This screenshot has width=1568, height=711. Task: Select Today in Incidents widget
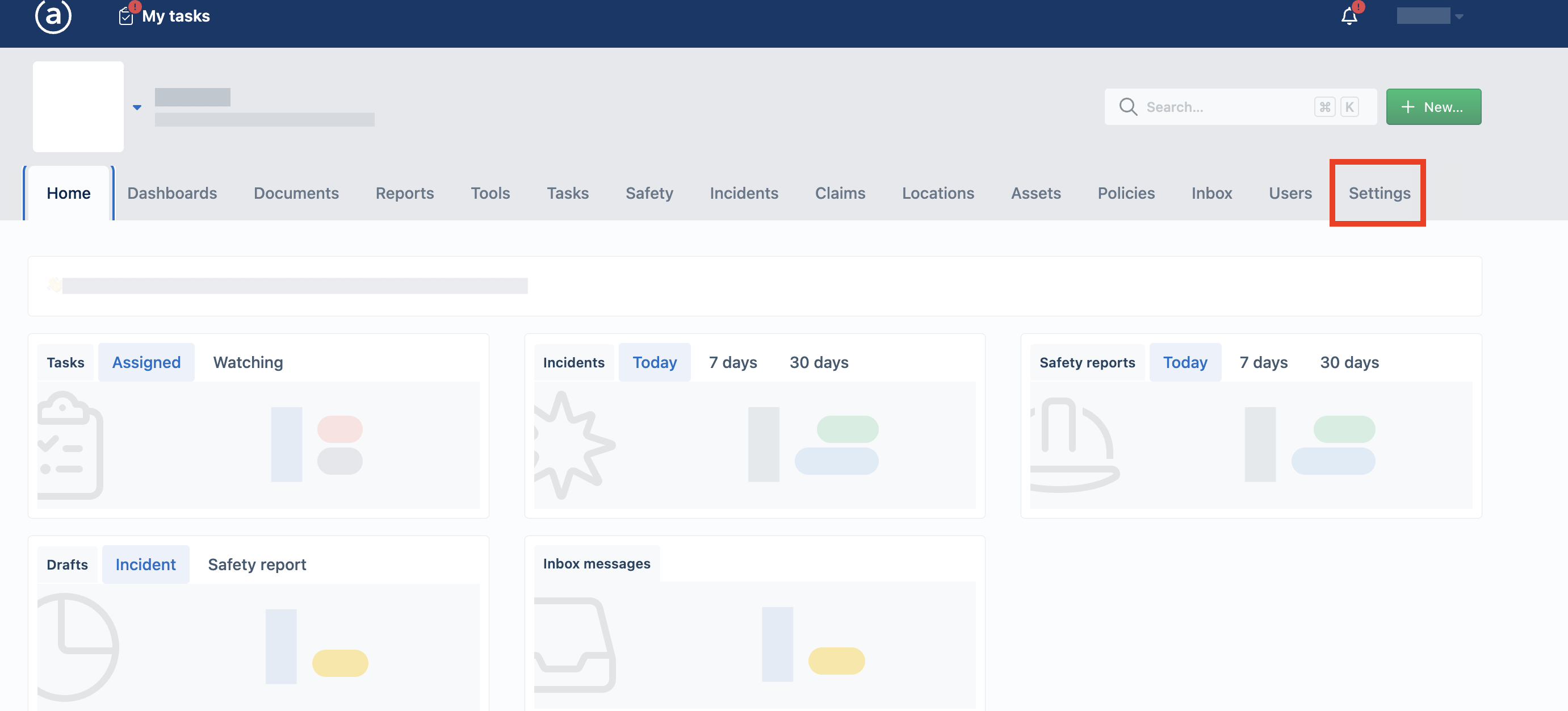click(x=655, y=362)
